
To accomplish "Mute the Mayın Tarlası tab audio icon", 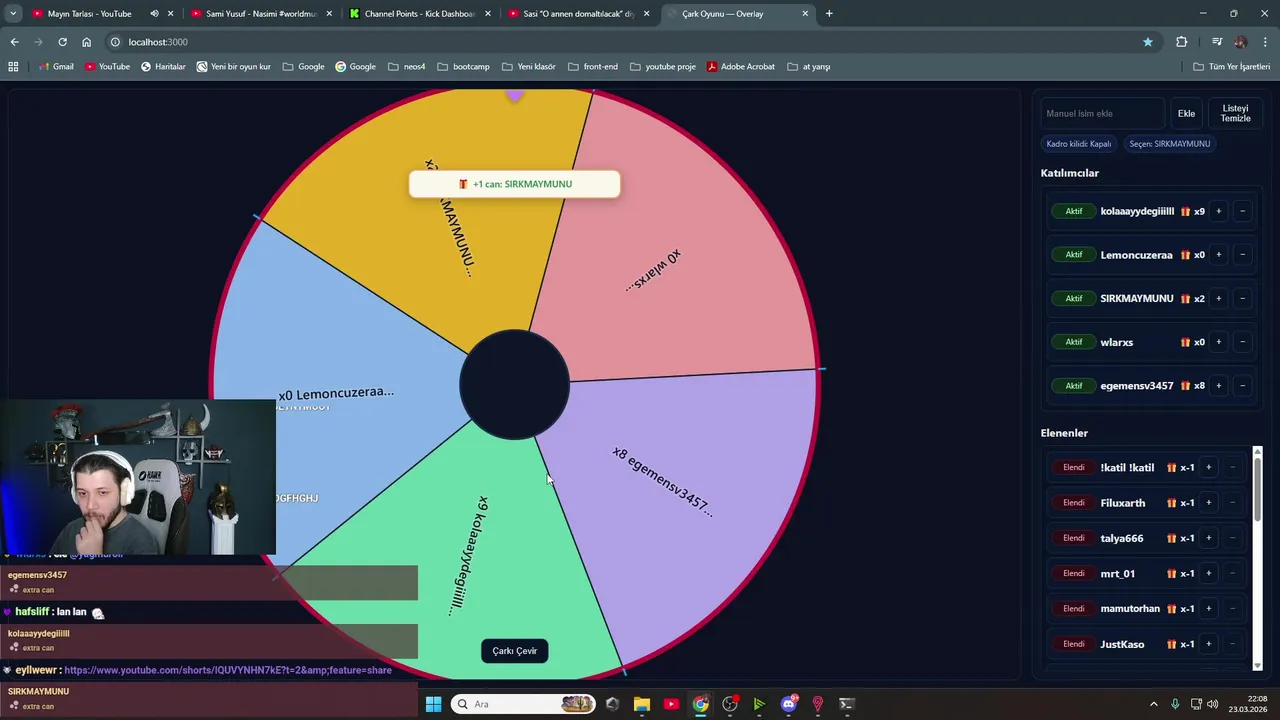I will [154, 14].
